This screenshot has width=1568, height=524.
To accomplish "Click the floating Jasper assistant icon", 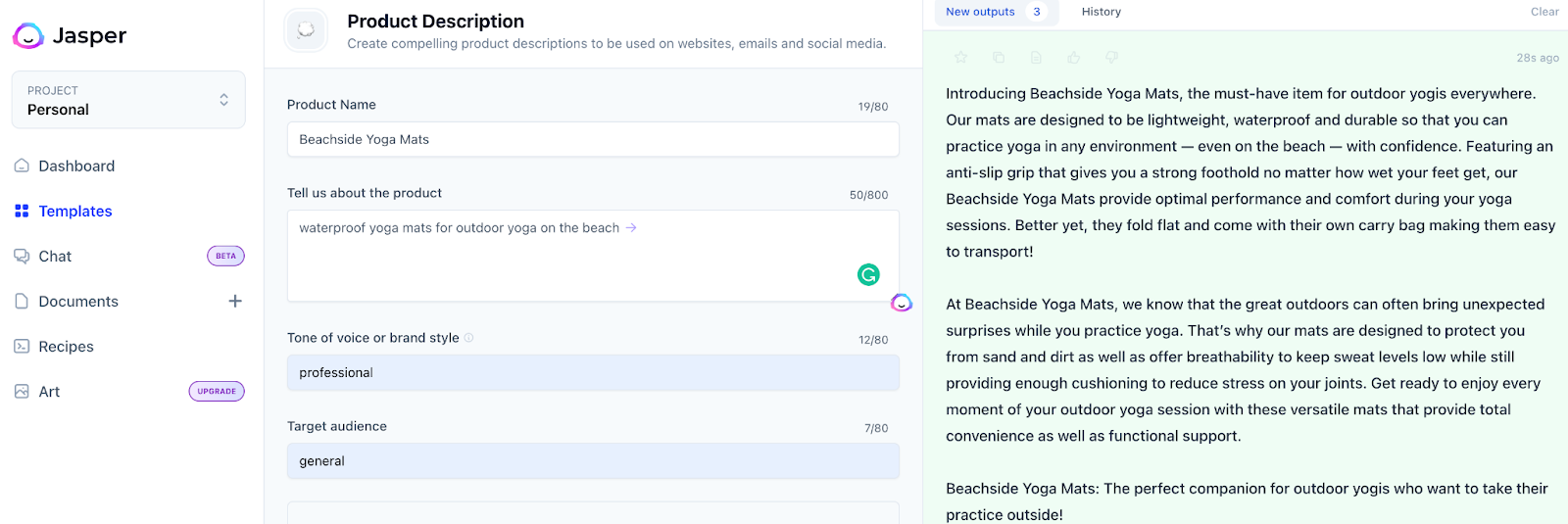I will tap(902, 303).
